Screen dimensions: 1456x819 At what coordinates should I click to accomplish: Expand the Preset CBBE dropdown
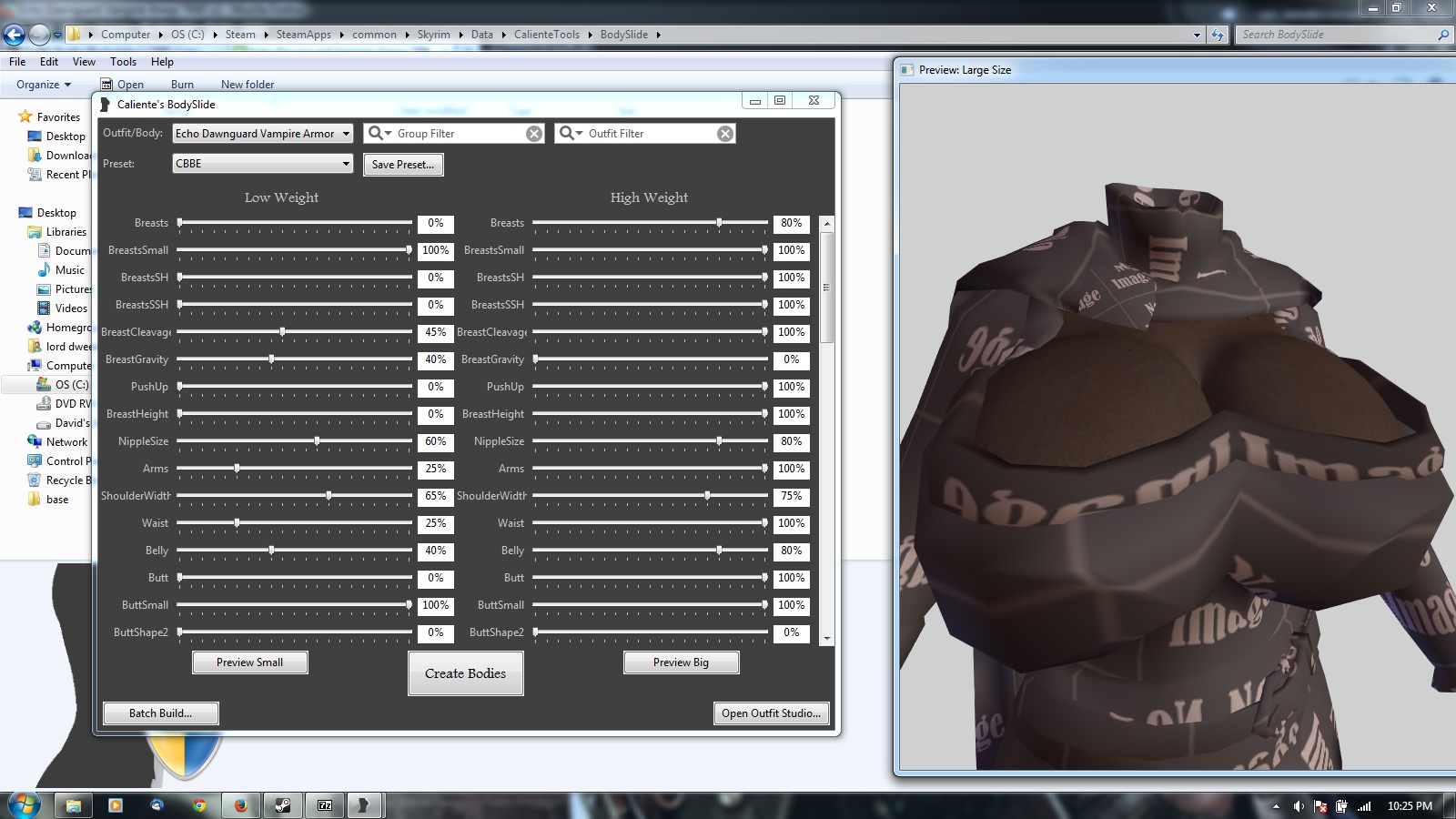[346, 164]
